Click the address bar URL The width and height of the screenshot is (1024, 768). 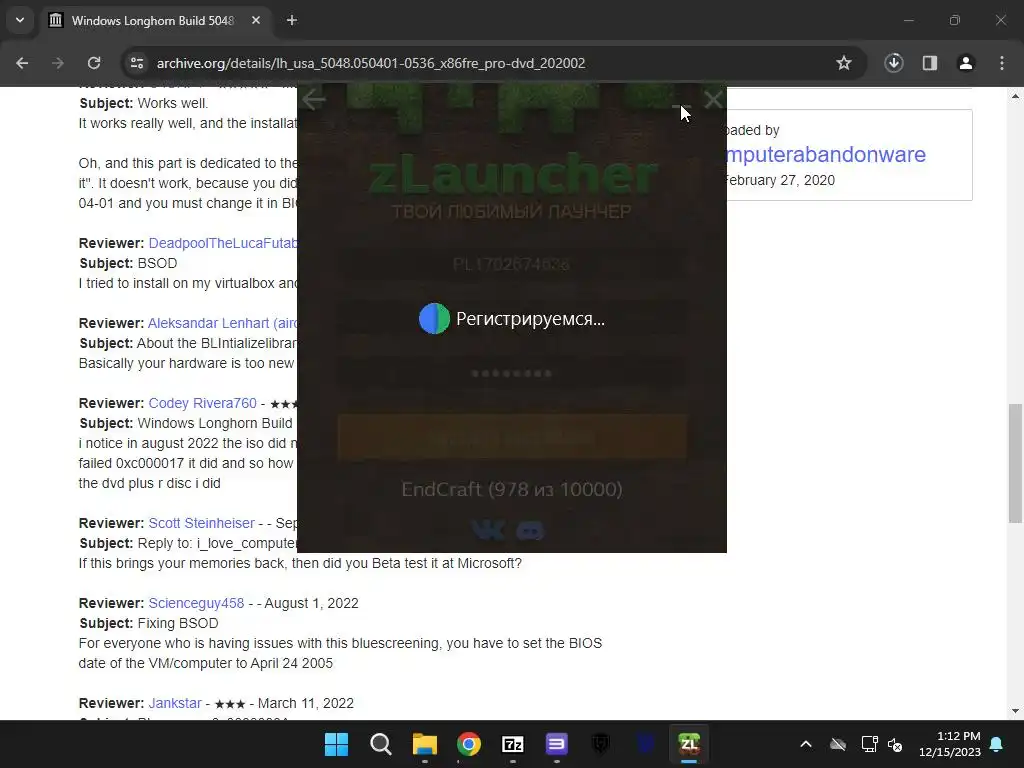tap(371, 63)
